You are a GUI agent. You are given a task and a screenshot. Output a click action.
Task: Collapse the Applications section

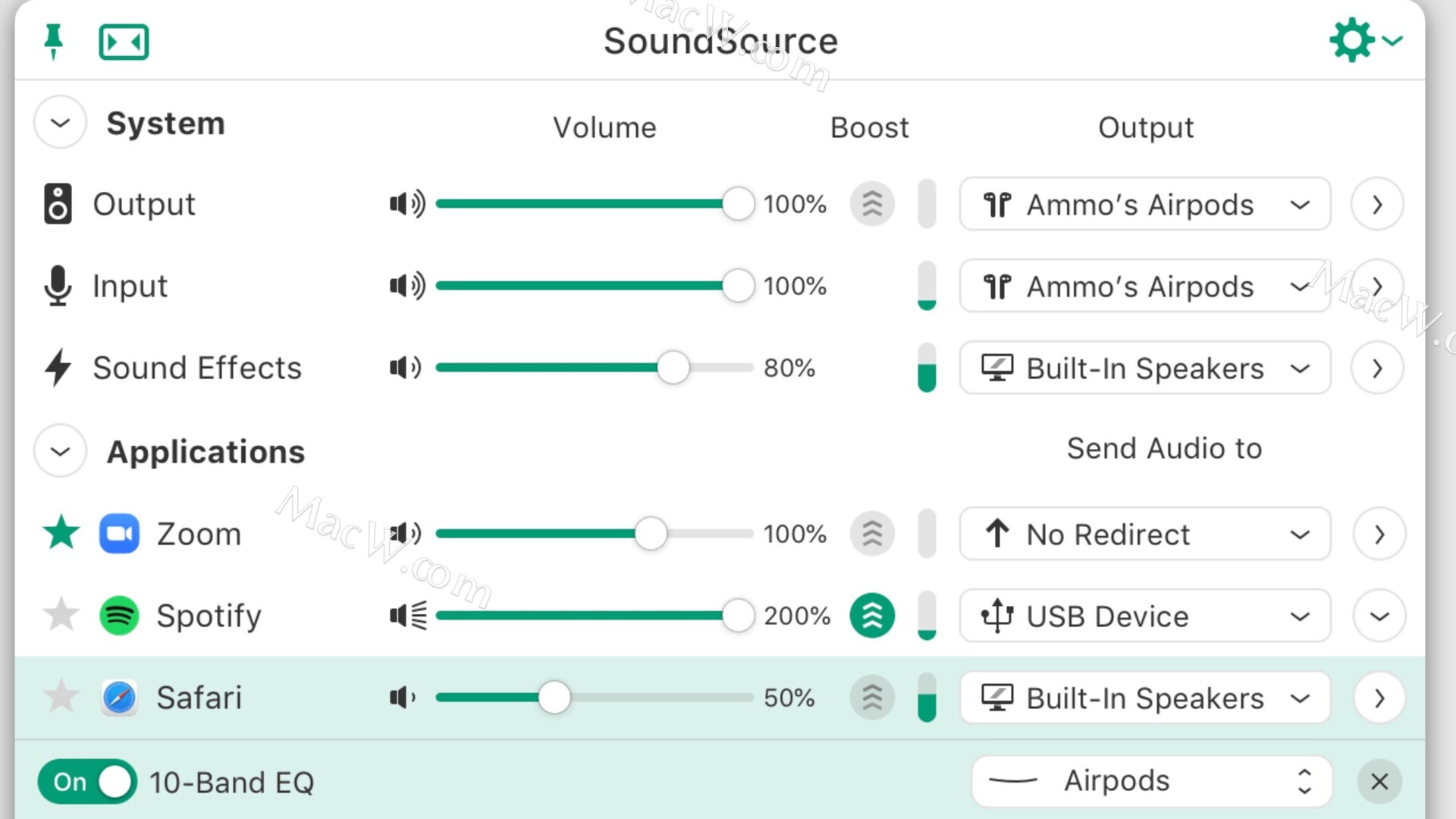[x=61, y=451]
